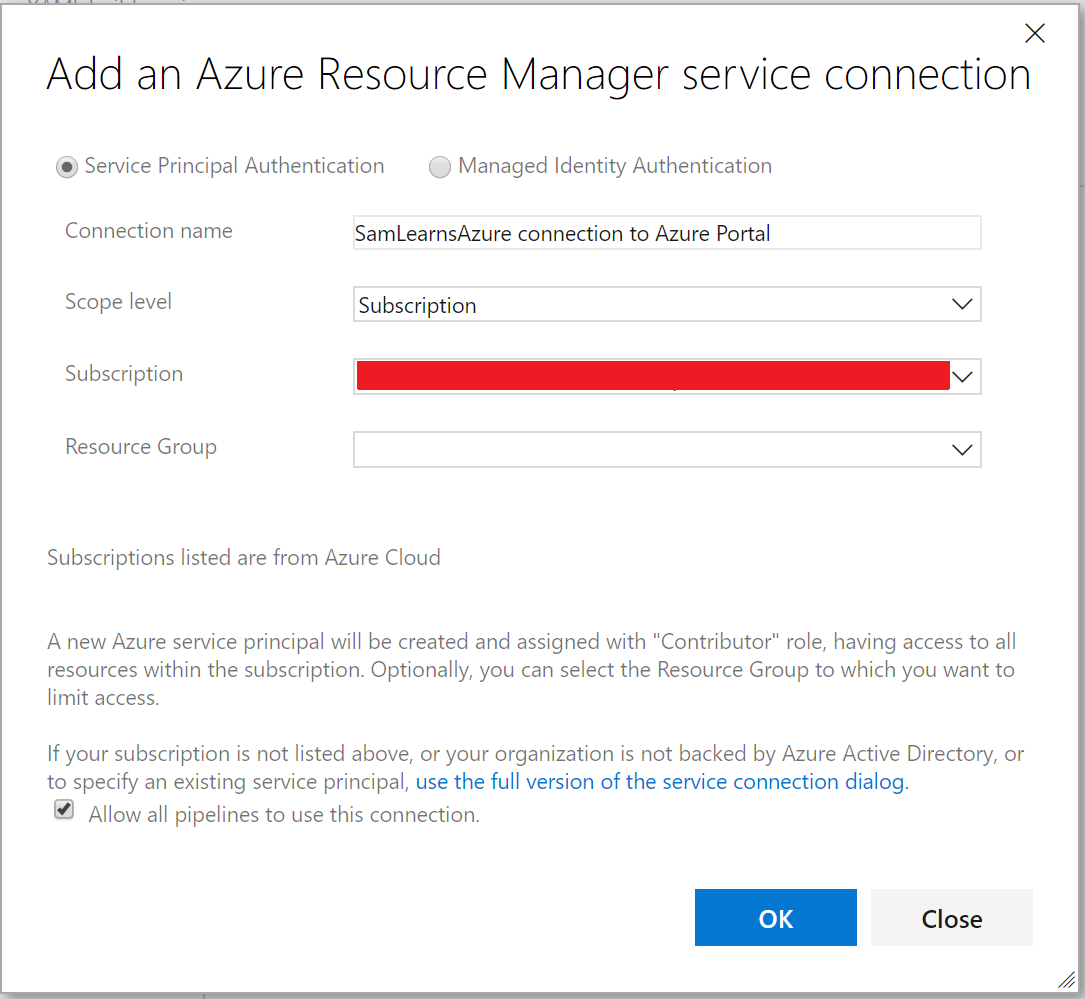Select Service Principal Authentication radio button
Viewport: 1085px width, 999px height.
pos(67,168)
